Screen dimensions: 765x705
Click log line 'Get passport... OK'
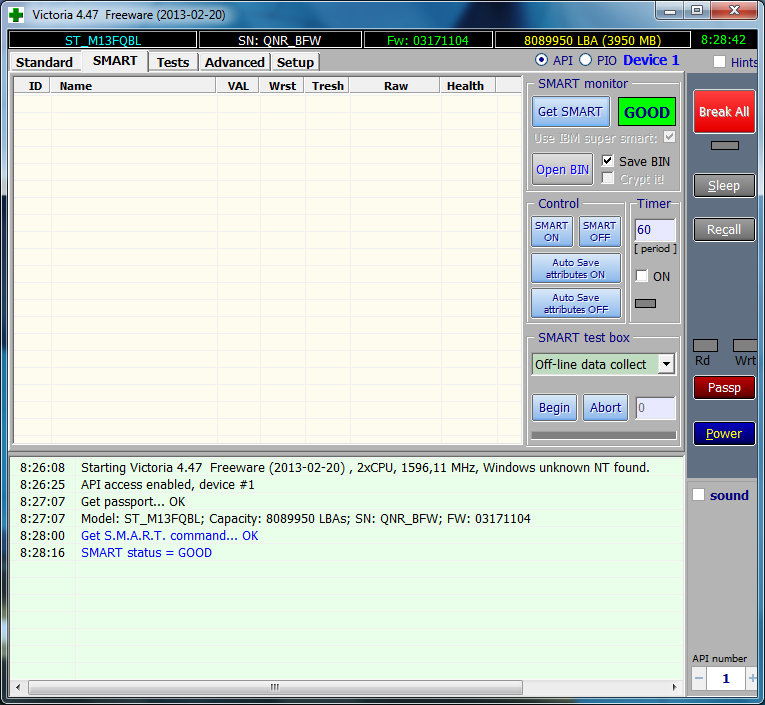133,502
